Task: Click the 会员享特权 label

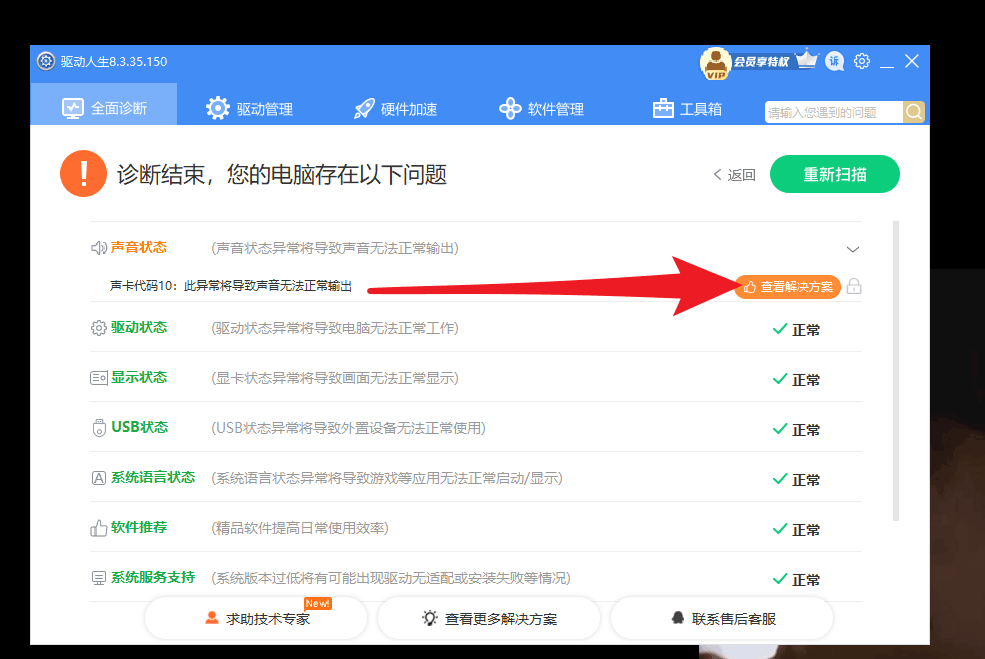Action: [x=761, y=62]
